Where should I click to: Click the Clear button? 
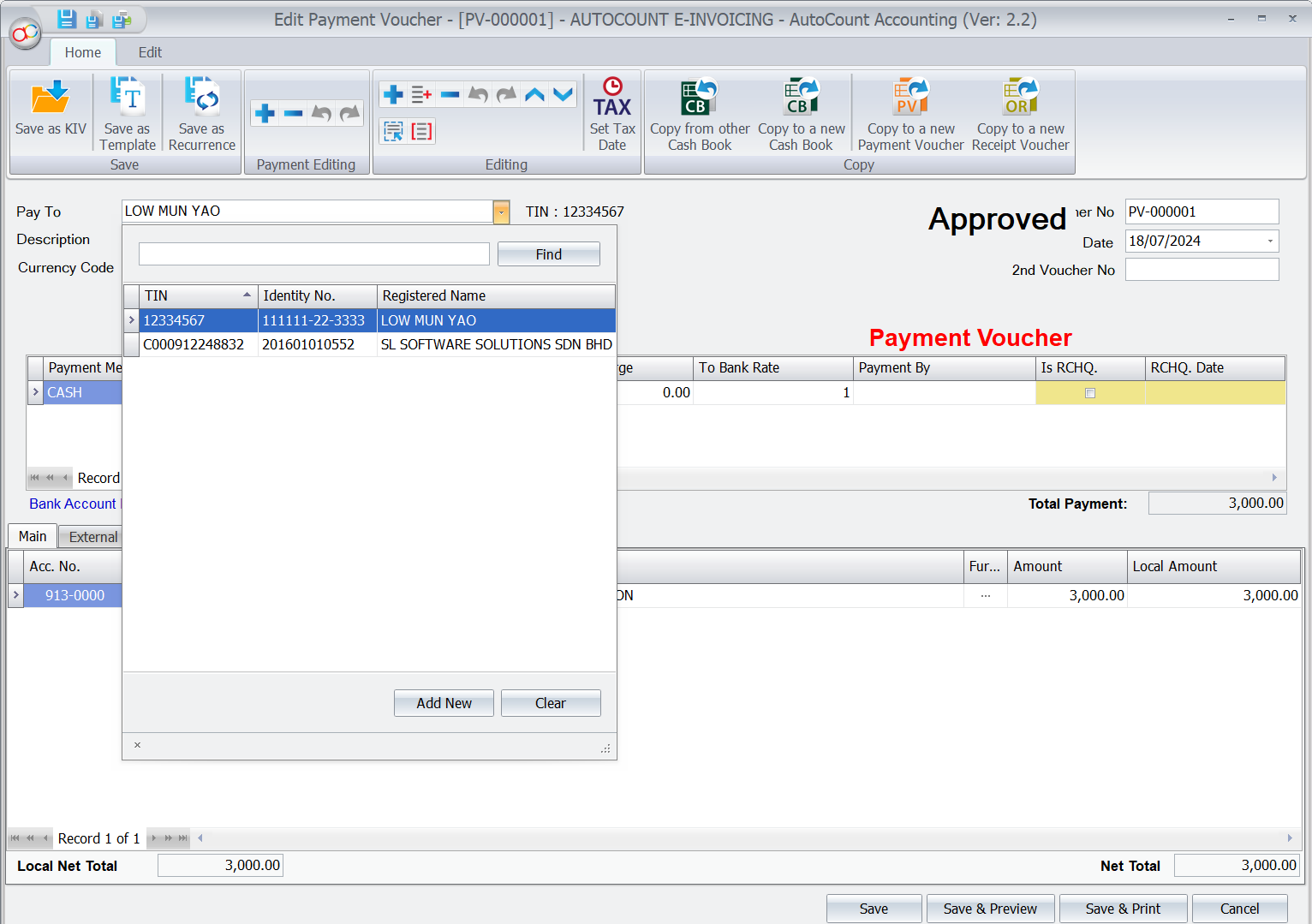pos(551,702)
